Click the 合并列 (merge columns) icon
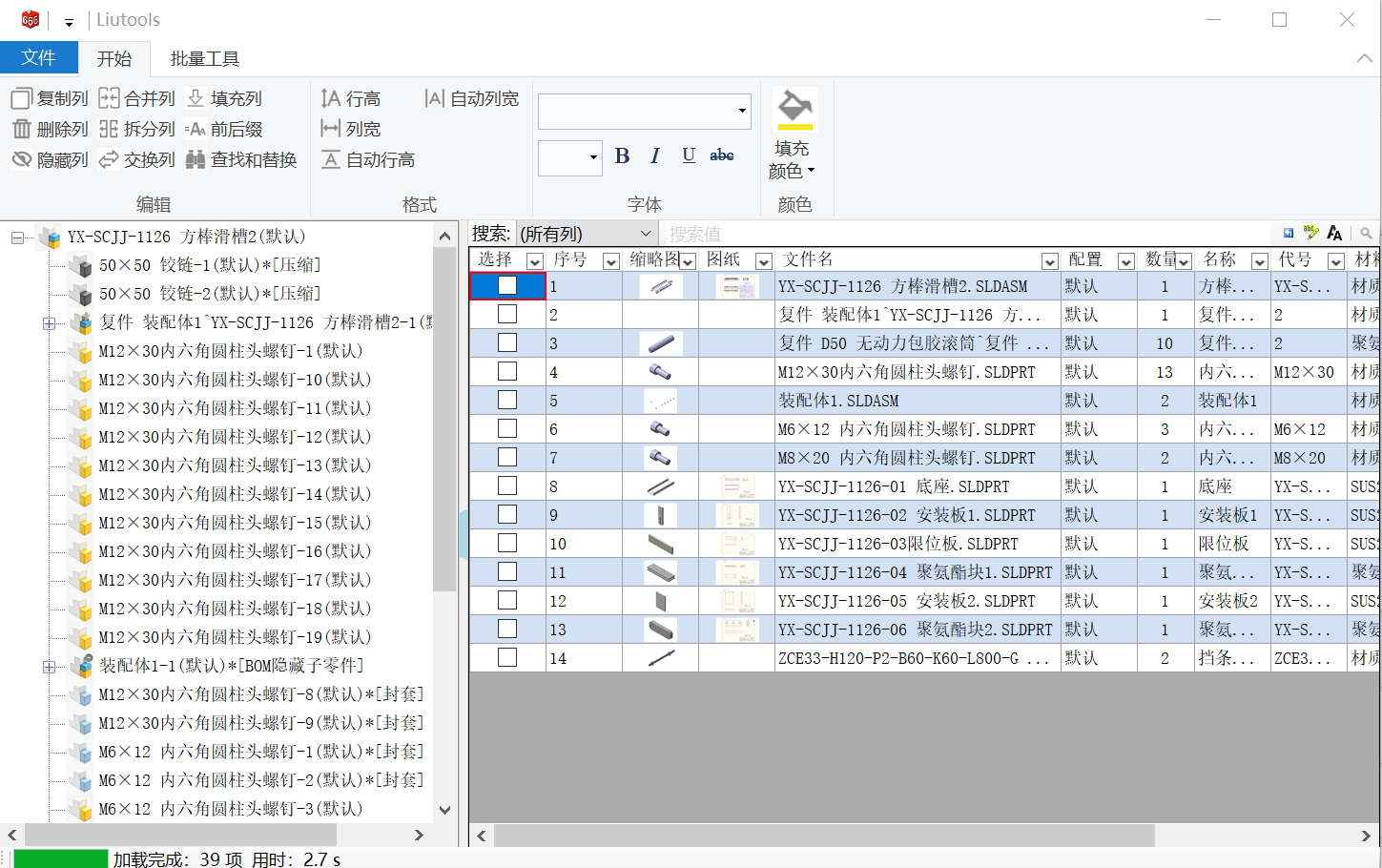The width and height of the screenshot is (1382, 868). (110, 98)
